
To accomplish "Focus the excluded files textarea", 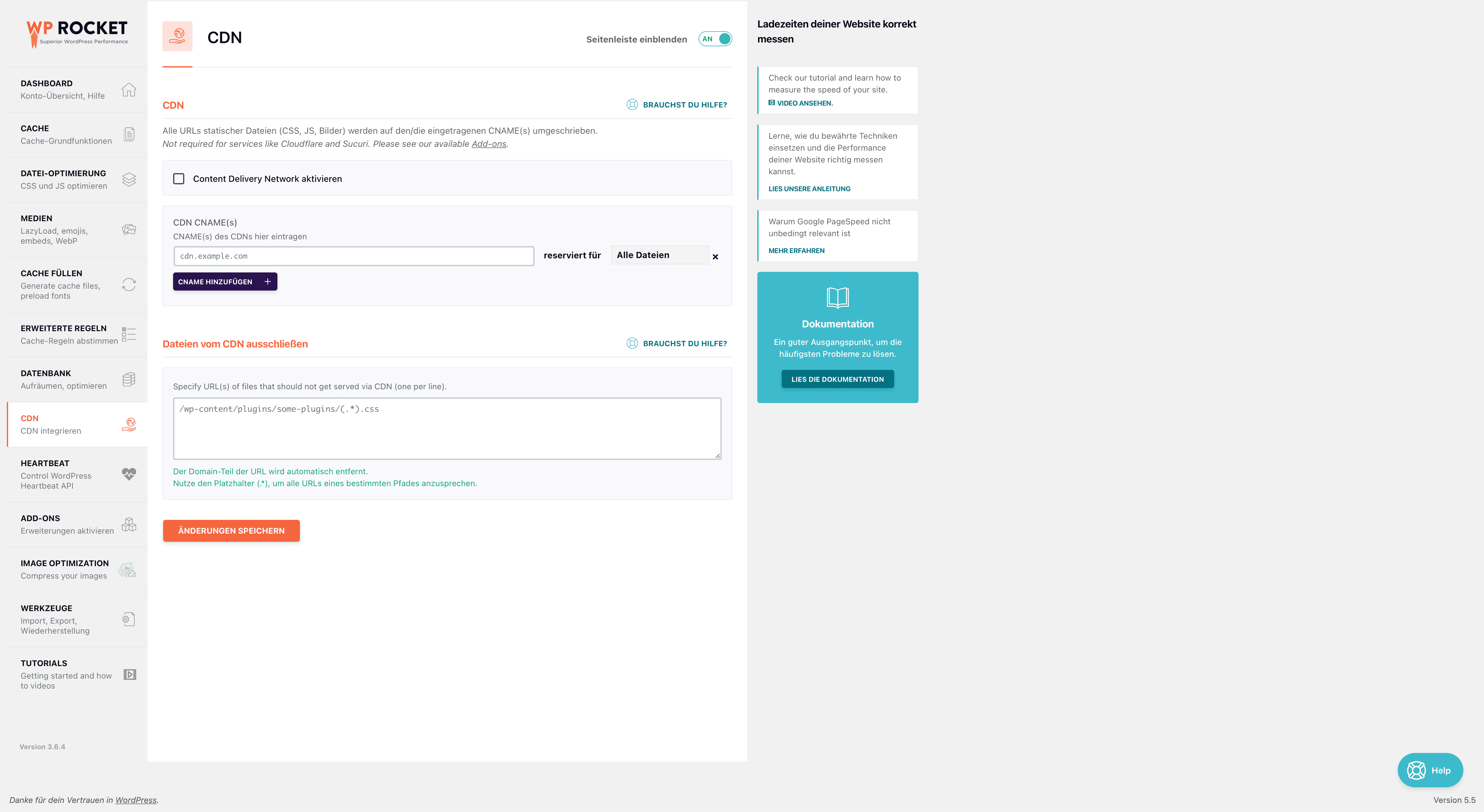I will (x=447, y=428).
